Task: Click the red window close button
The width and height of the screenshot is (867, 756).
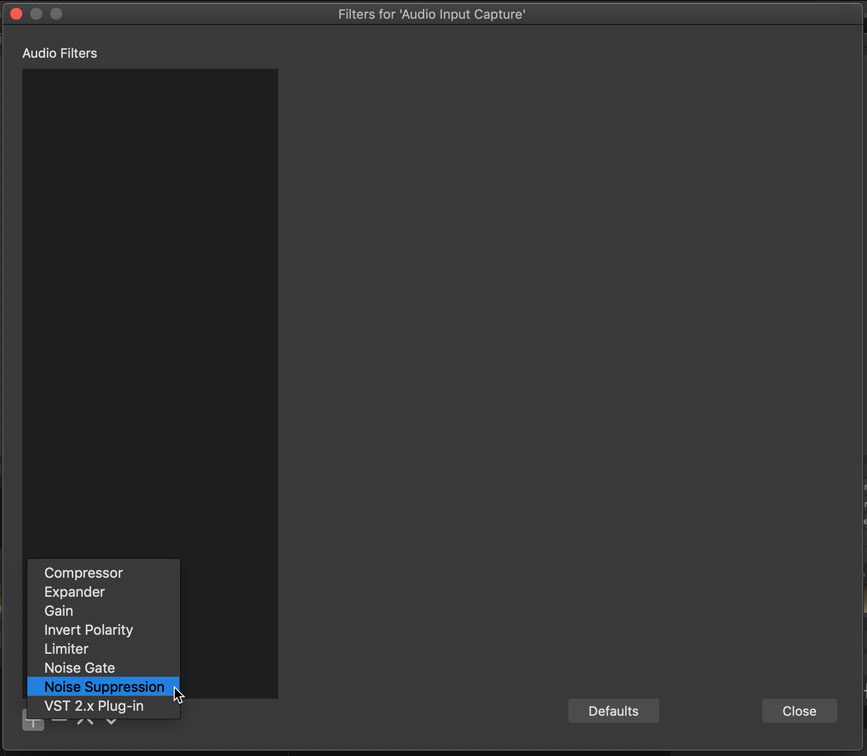Action: point(17,14)
